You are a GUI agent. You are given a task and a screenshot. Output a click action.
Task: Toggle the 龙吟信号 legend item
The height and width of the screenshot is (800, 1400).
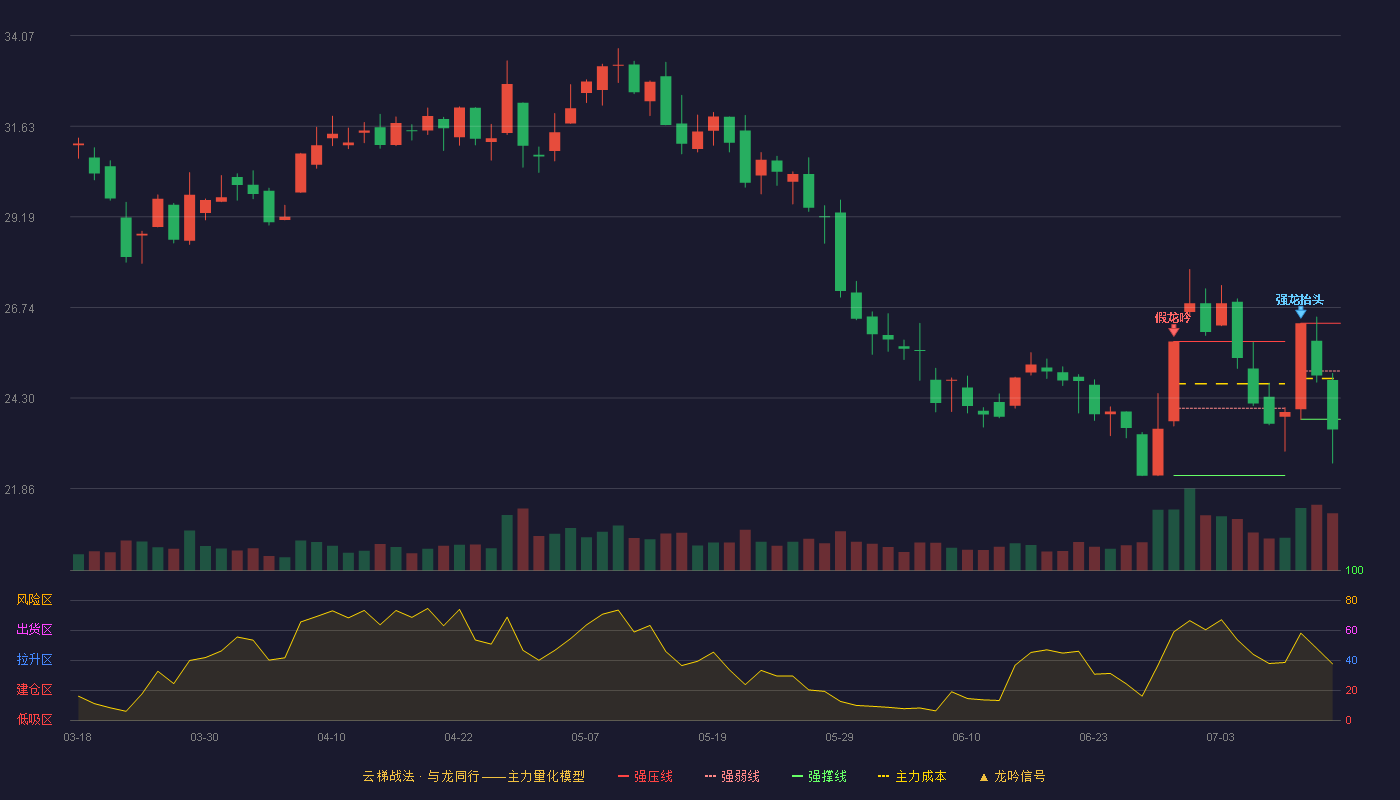click(x=1012, y=776)
